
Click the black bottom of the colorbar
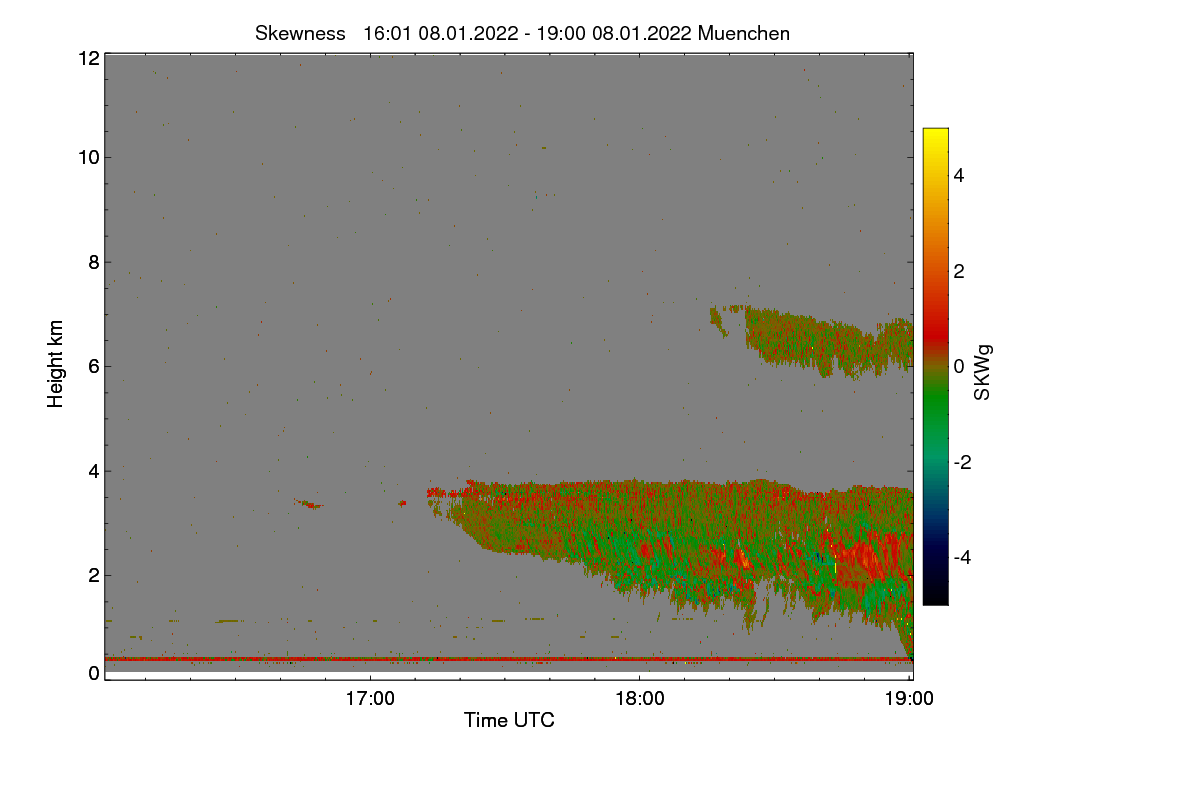935,595
